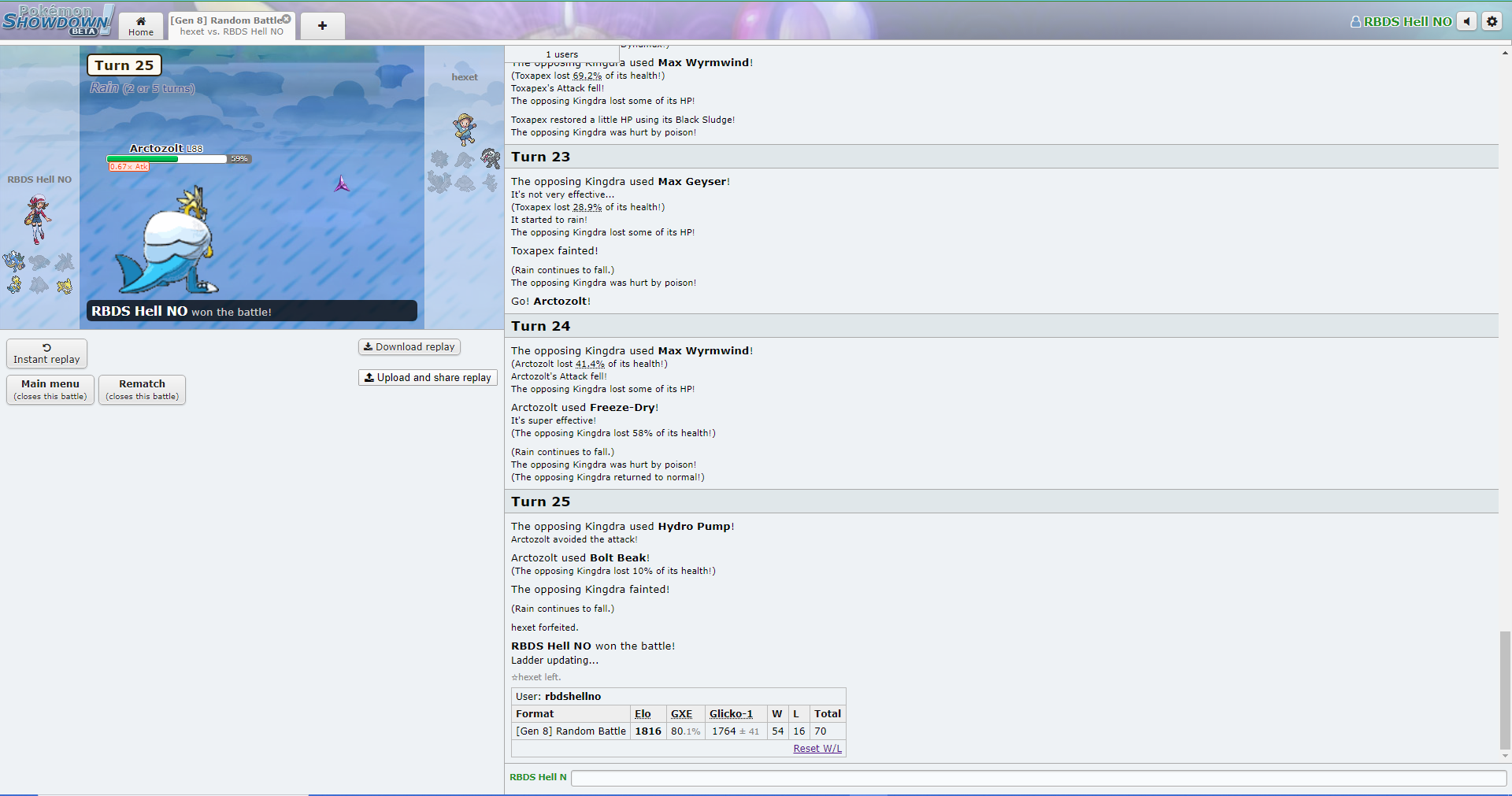Image resolution: width=1512 pixels, height=796 pixels.
Task: Click the 69.2% damage text
Action: [587, 76]
